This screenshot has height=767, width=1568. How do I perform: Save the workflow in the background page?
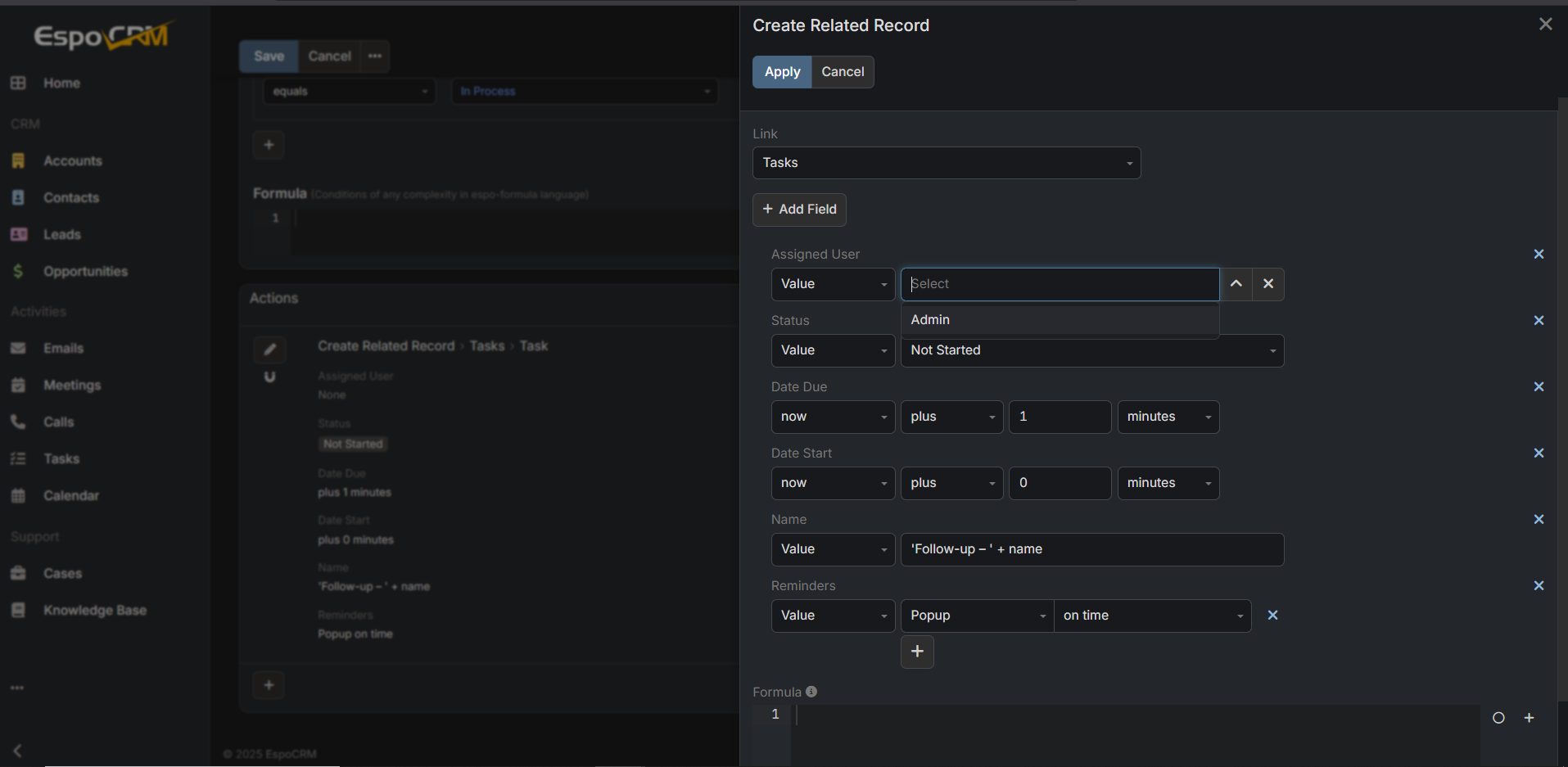[x=269, y=56]
